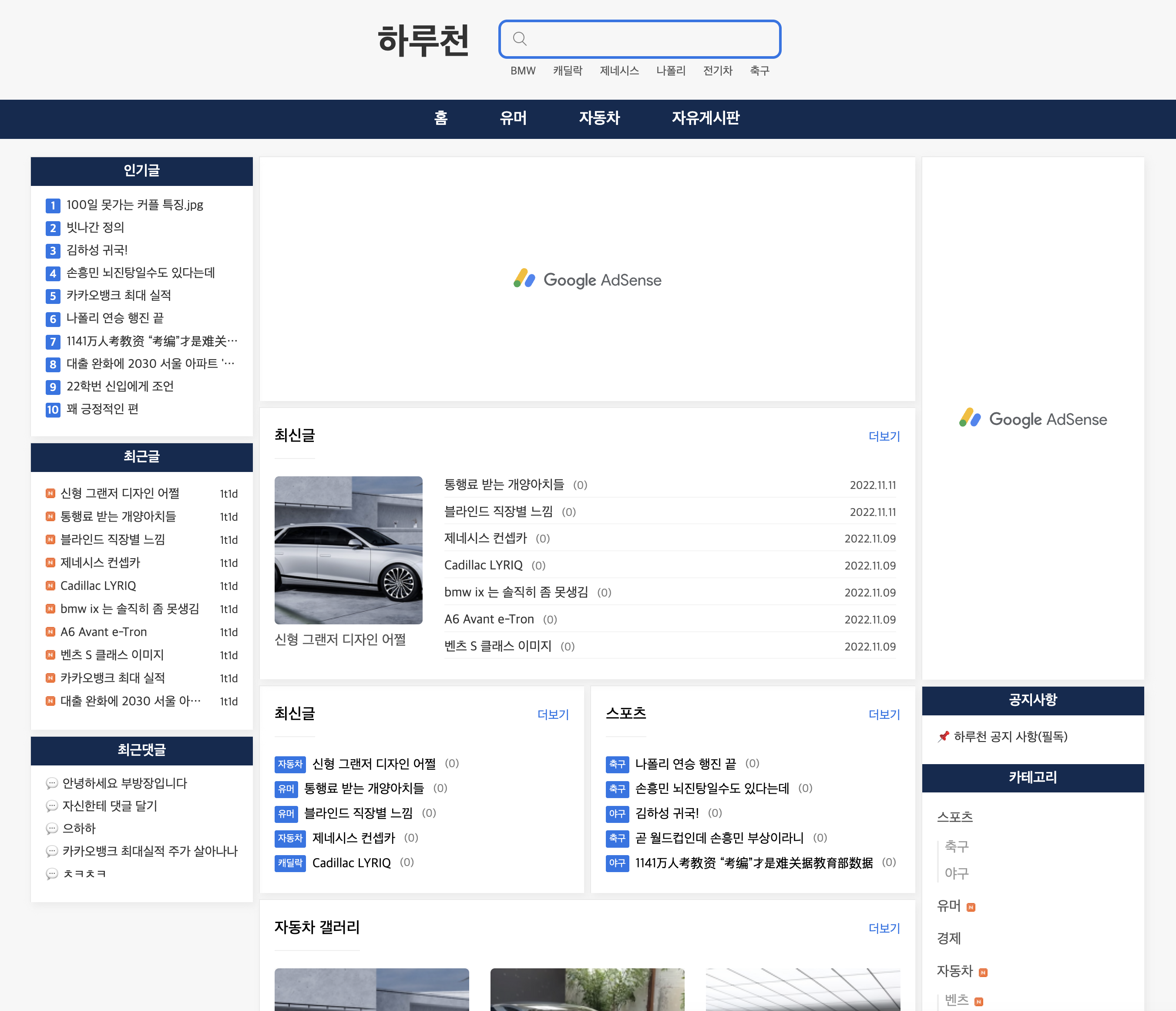Open the 신형 그랜저 car thumbnail image
This screenshot has height=1011, width=1176.
tap(349, 549)
